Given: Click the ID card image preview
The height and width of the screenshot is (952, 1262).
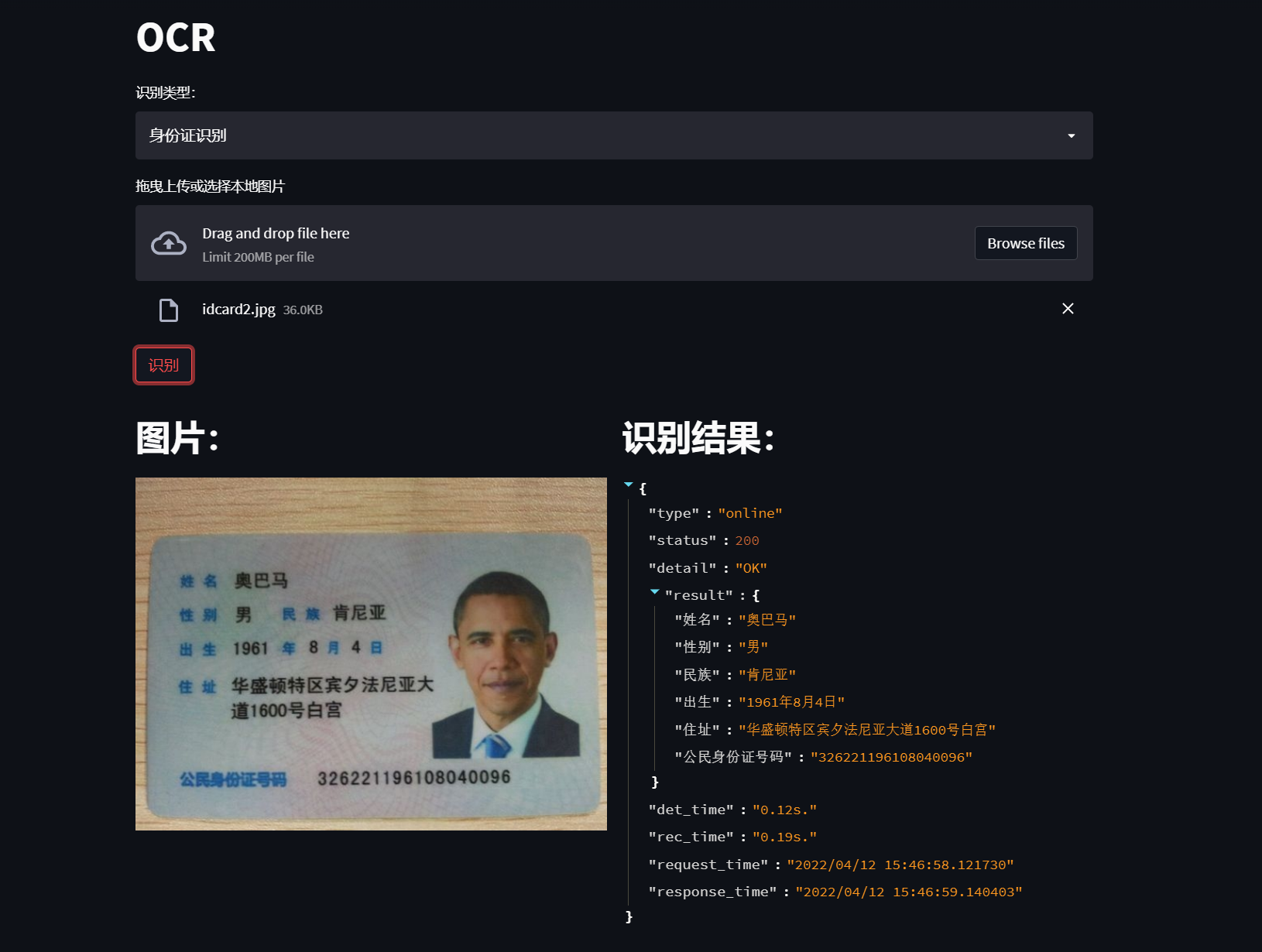Looking at the screenshot, I should 371,654.
